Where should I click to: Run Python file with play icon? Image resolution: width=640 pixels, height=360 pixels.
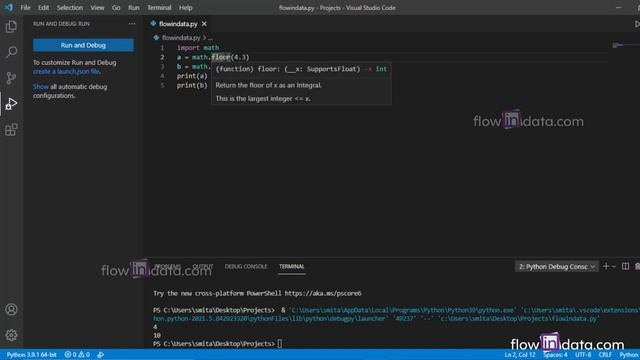636,24
